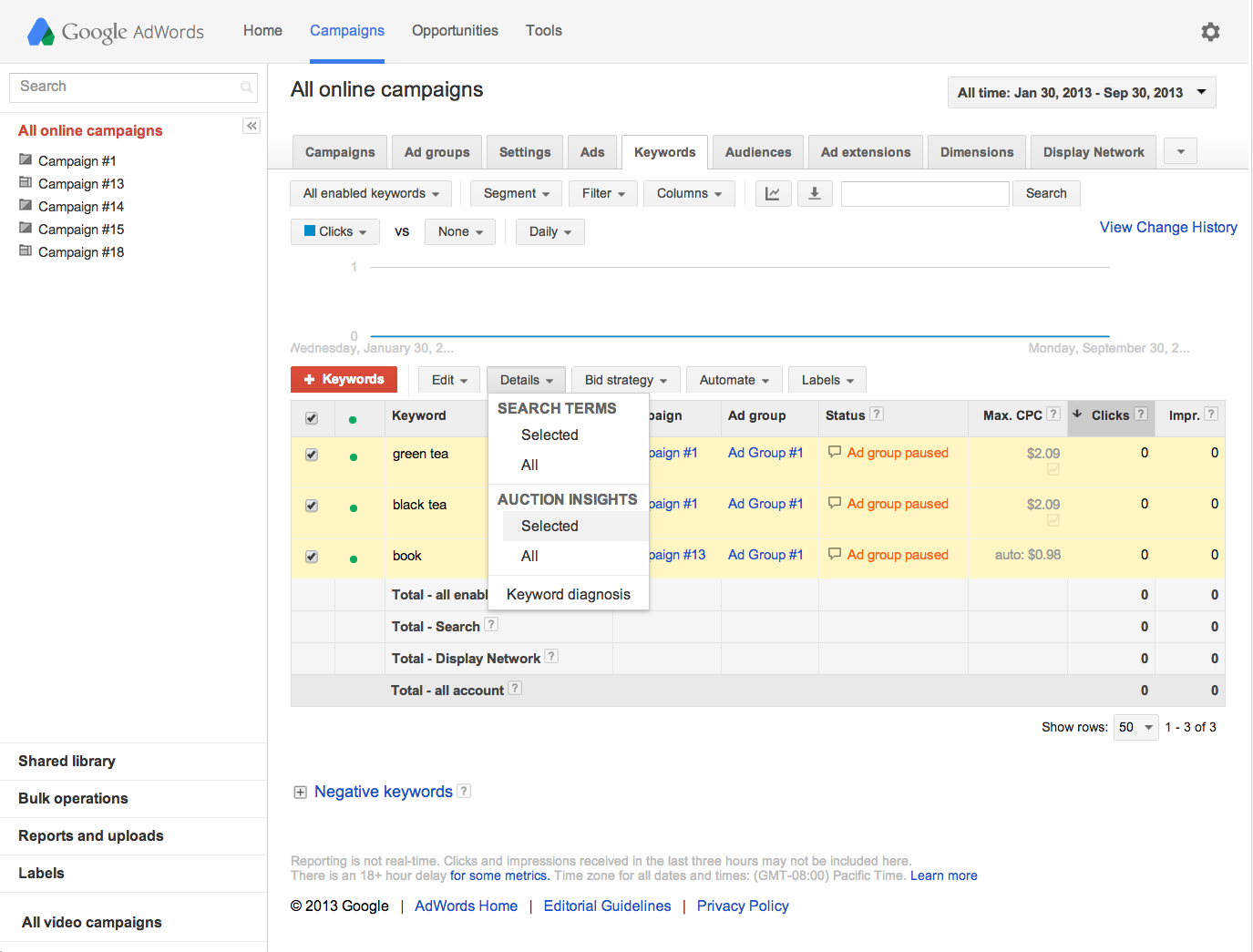
Task: Click the green status dot for book
Action: 354,559
